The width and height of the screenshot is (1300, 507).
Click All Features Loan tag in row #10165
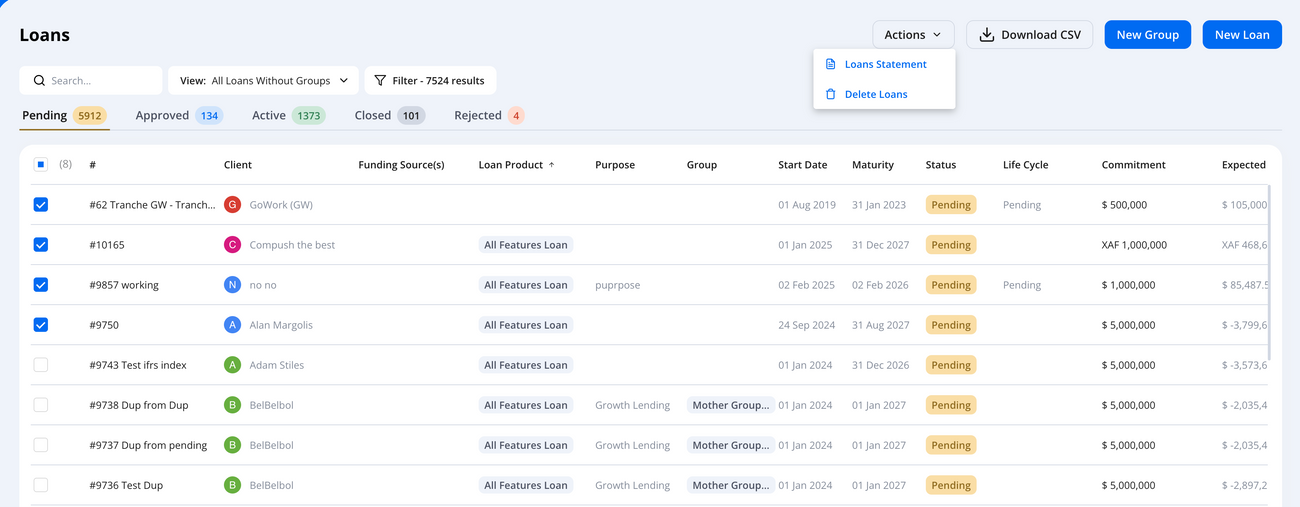526,244
